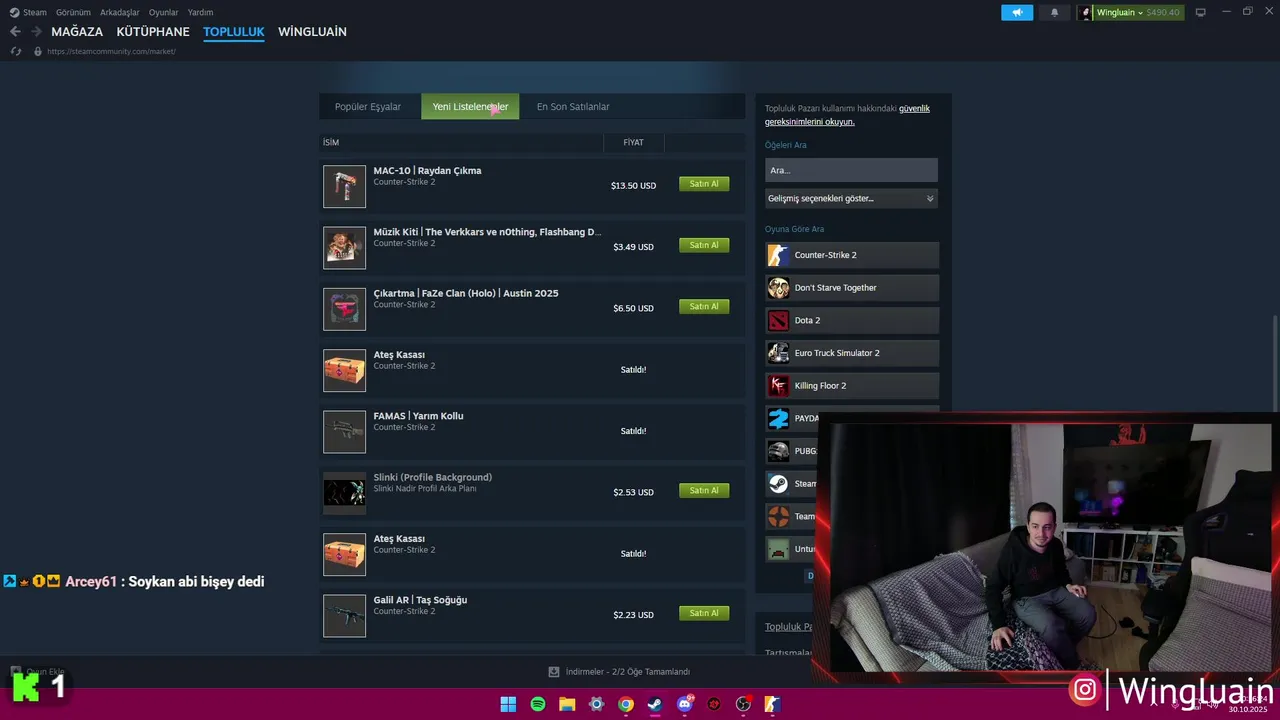Open the FaZe Clan sticker thumbnail
The height and width of the screenshot is (720, 1280).
(344, 309)
